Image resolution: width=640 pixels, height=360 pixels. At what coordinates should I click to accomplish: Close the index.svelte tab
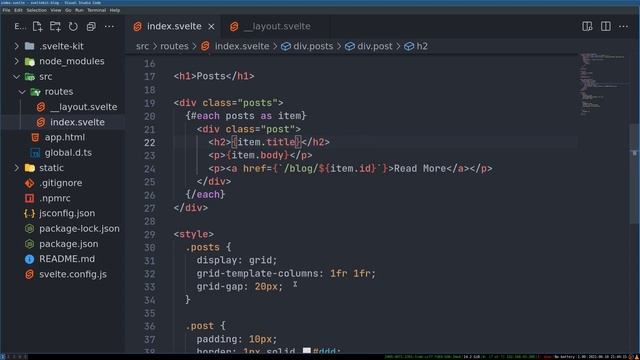[211, 27]
